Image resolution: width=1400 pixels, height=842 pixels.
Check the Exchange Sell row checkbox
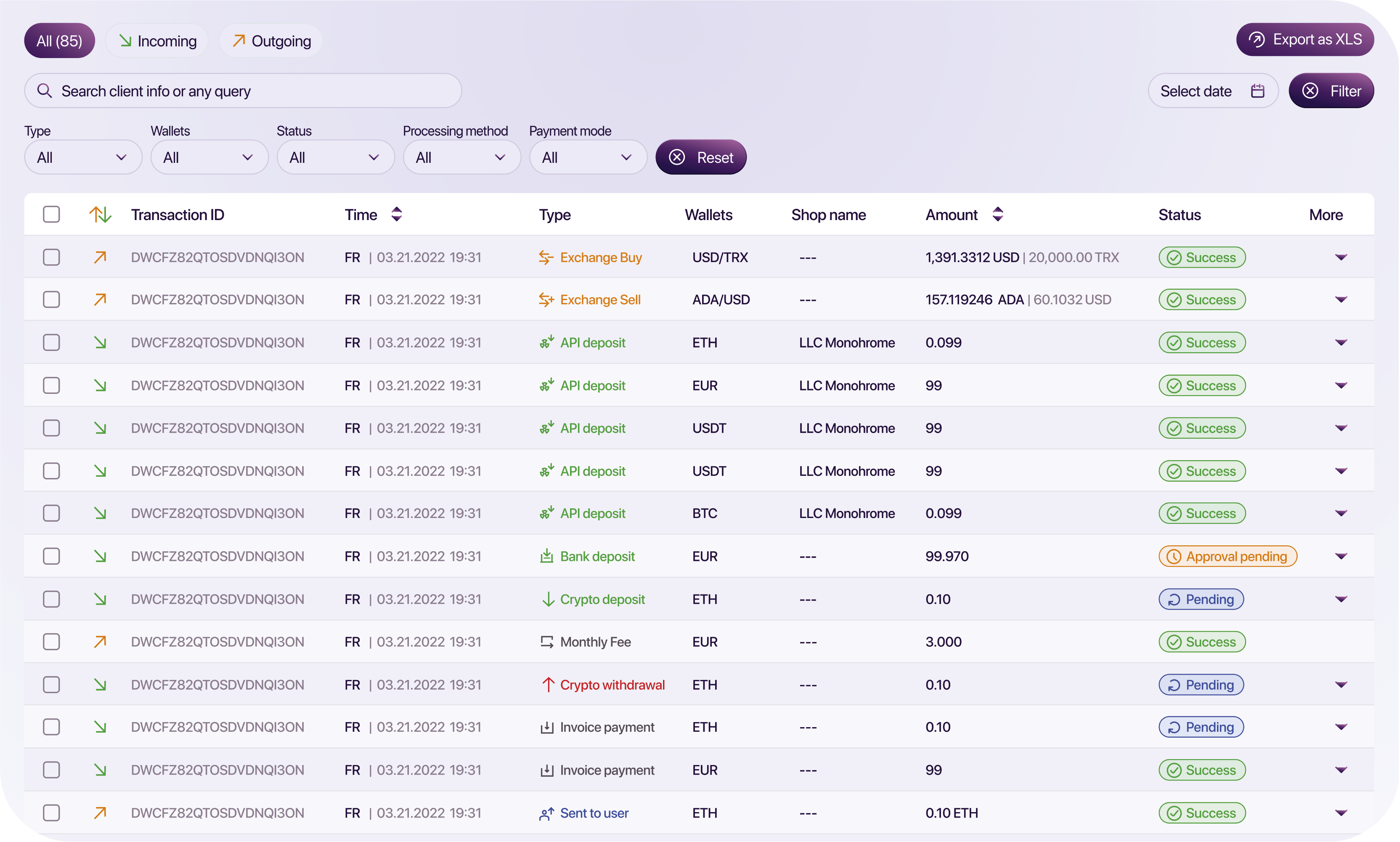52,300
